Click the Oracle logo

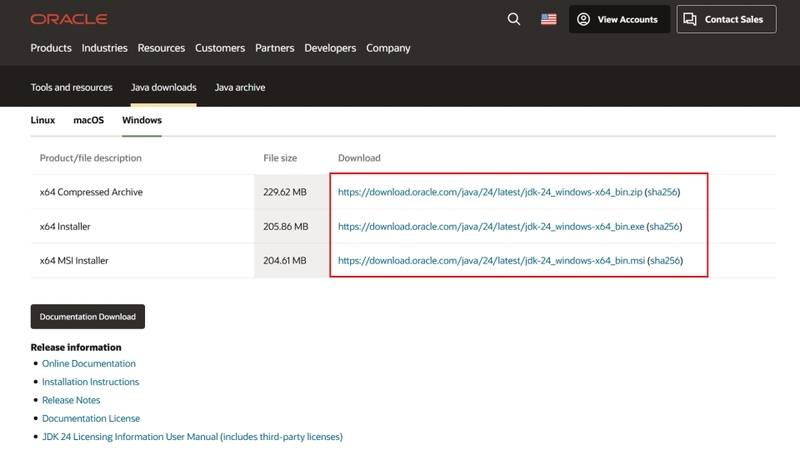click(69, 19)
